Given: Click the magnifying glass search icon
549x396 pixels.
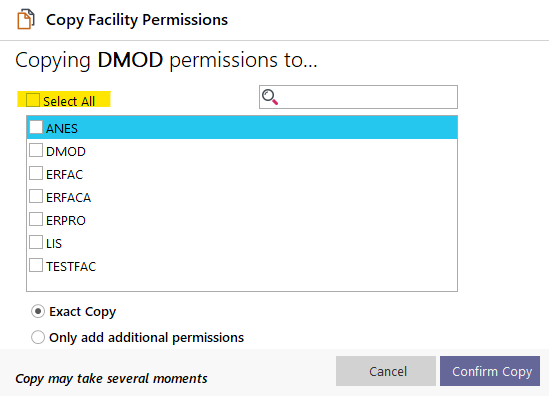Looking at the screenshot, I should [270, 97].
